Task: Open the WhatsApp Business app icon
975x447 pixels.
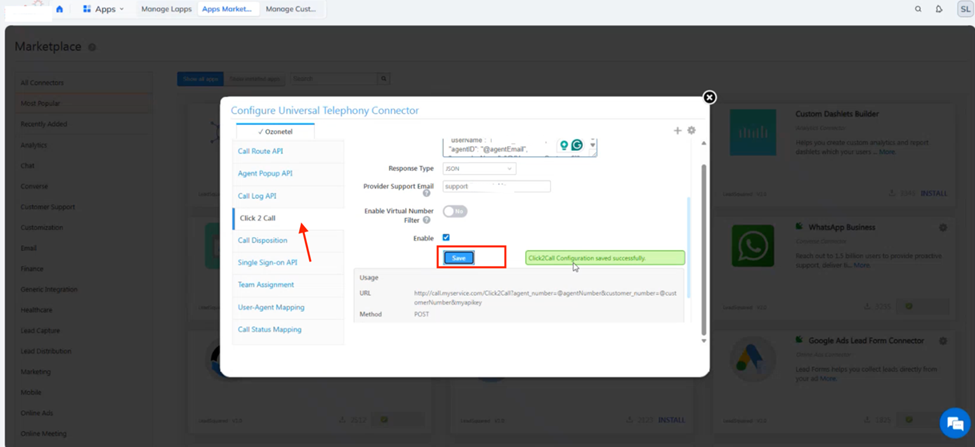Action: [x=753, y=246]
